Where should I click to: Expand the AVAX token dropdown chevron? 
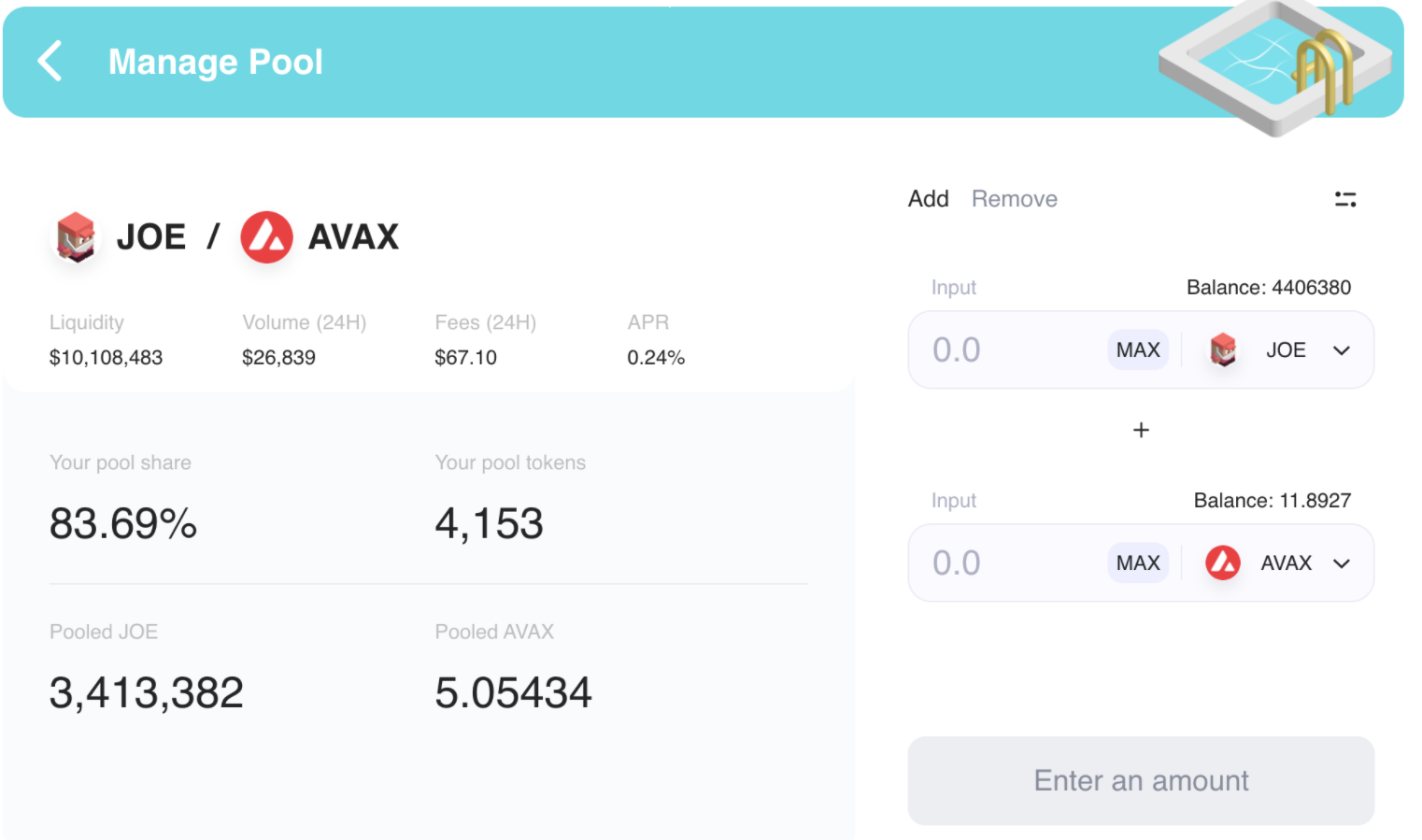click(1342, 563)
